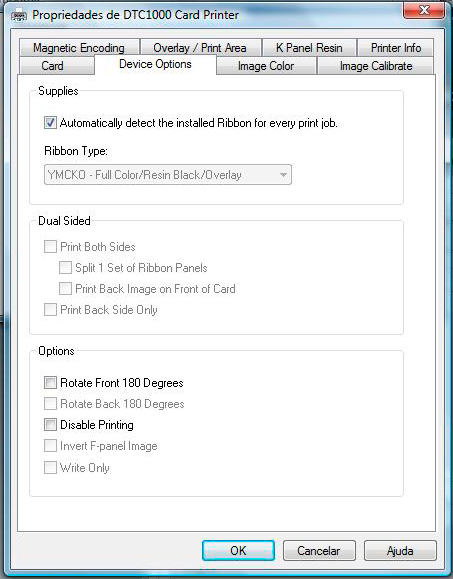The image size is (453, 579).
Task: Check Print Both Sides option
Action: pyautogui.click(x=50, y=246)
